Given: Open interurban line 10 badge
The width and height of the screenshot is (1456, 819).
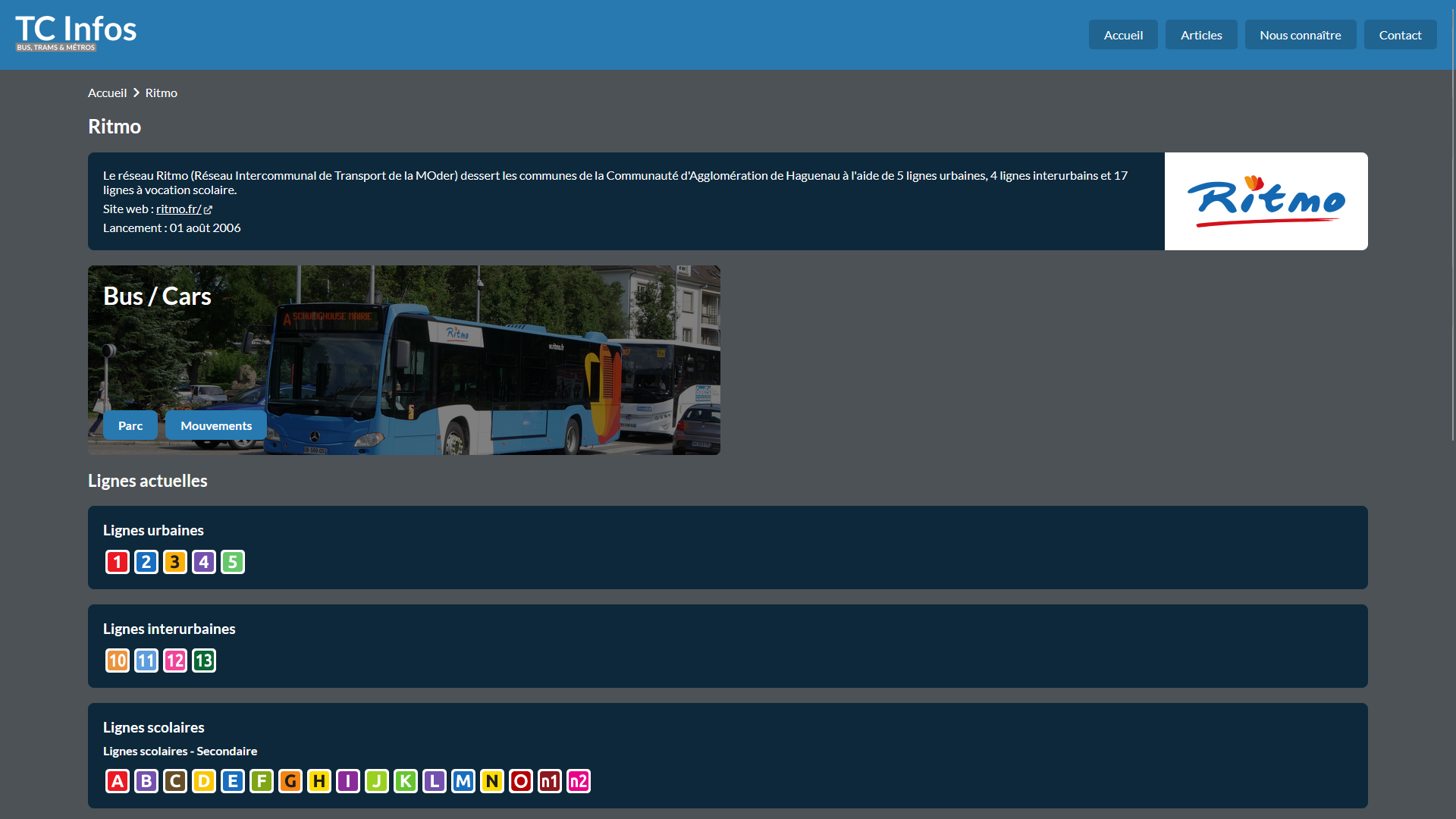Looking at the screenshot, I should click(x=118, y=661).
